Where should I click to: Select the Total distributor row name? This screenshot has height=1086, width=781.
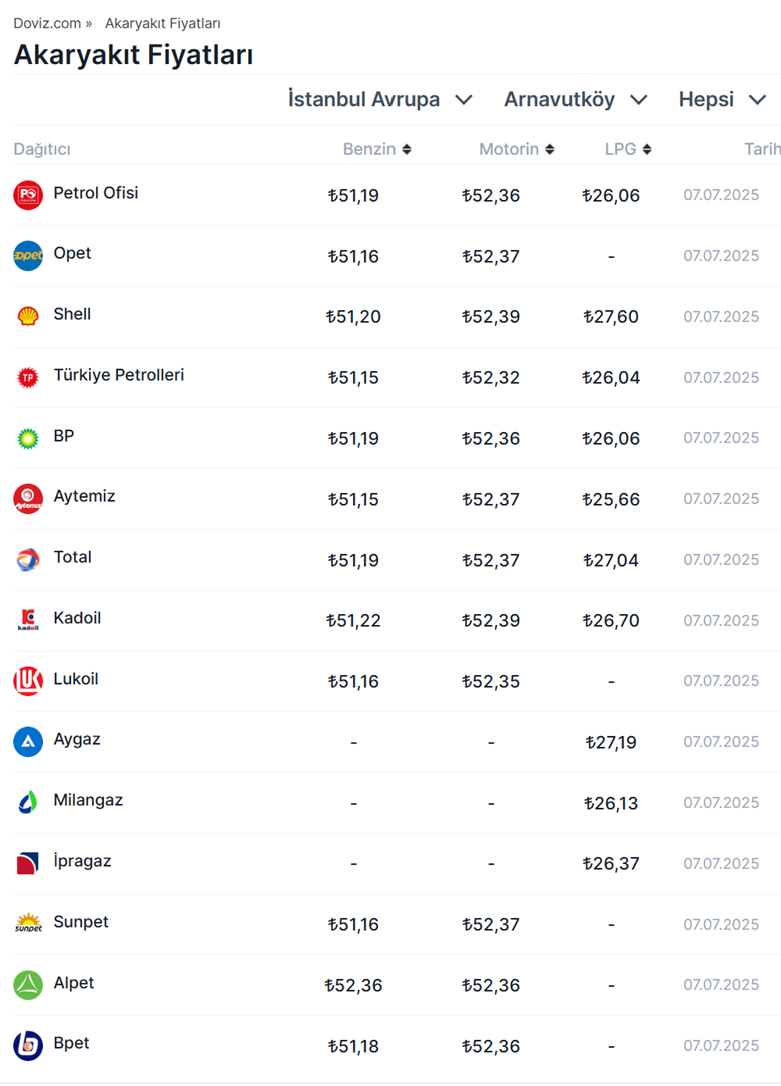pos(72,557)
